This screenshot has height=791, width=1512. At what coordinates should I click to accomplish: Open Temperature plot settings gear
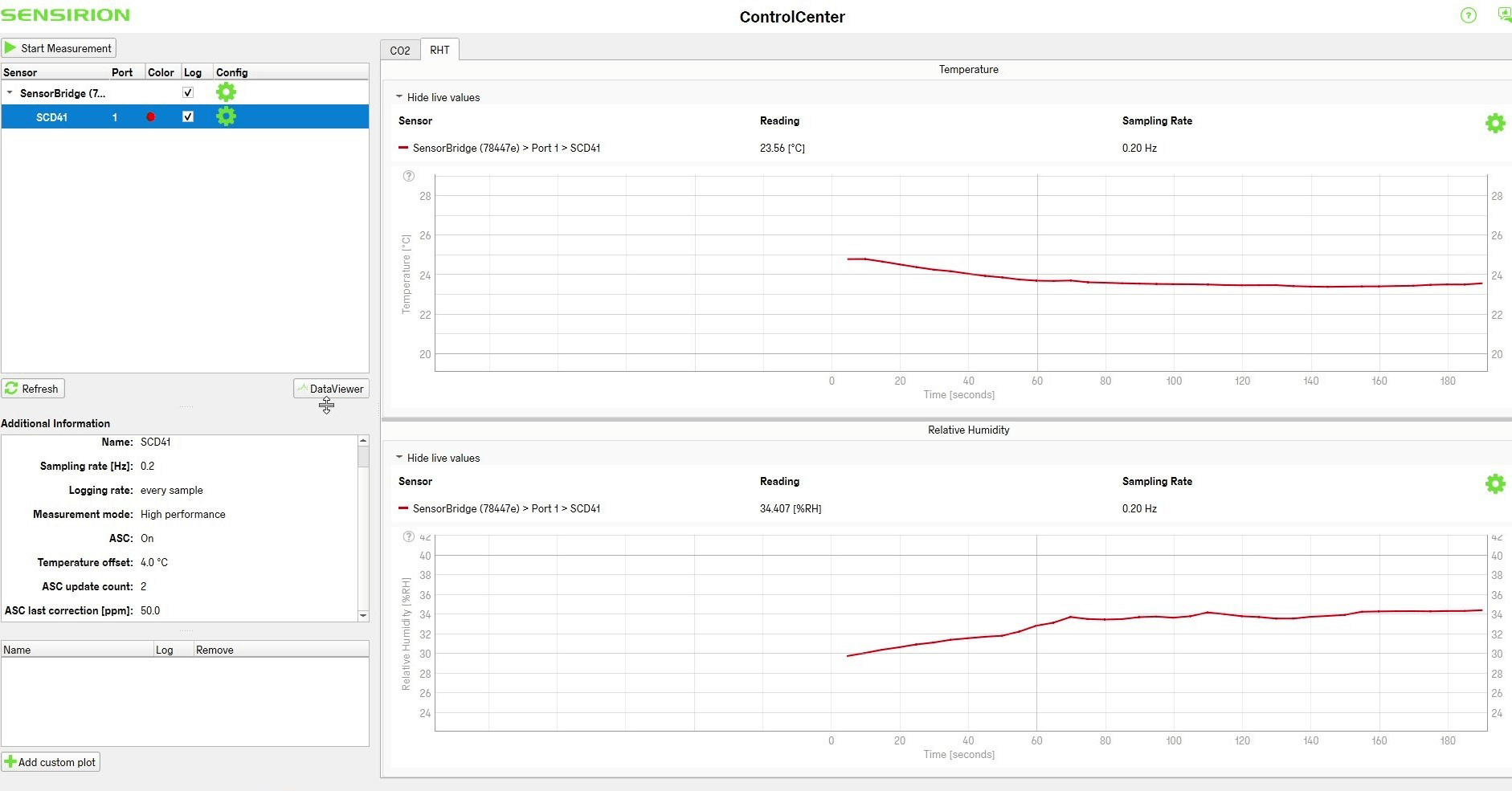point(1494,123)
